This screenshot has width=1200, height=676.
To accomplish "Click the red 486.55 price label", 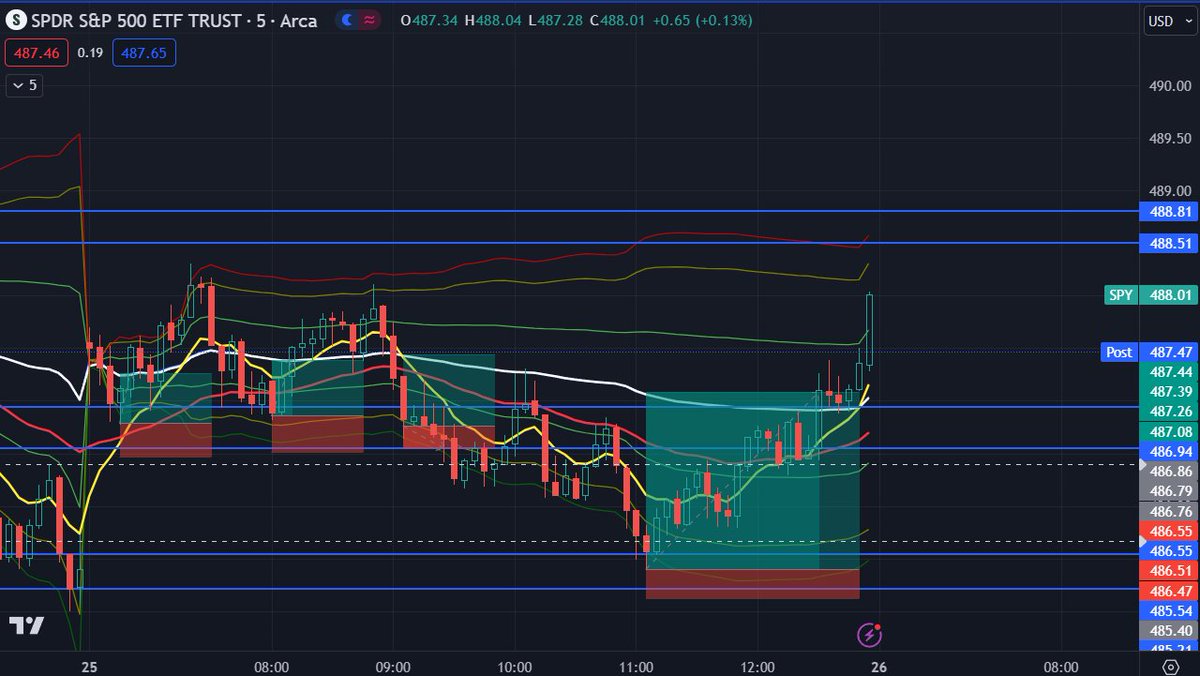I will (x=1169, y=531).
